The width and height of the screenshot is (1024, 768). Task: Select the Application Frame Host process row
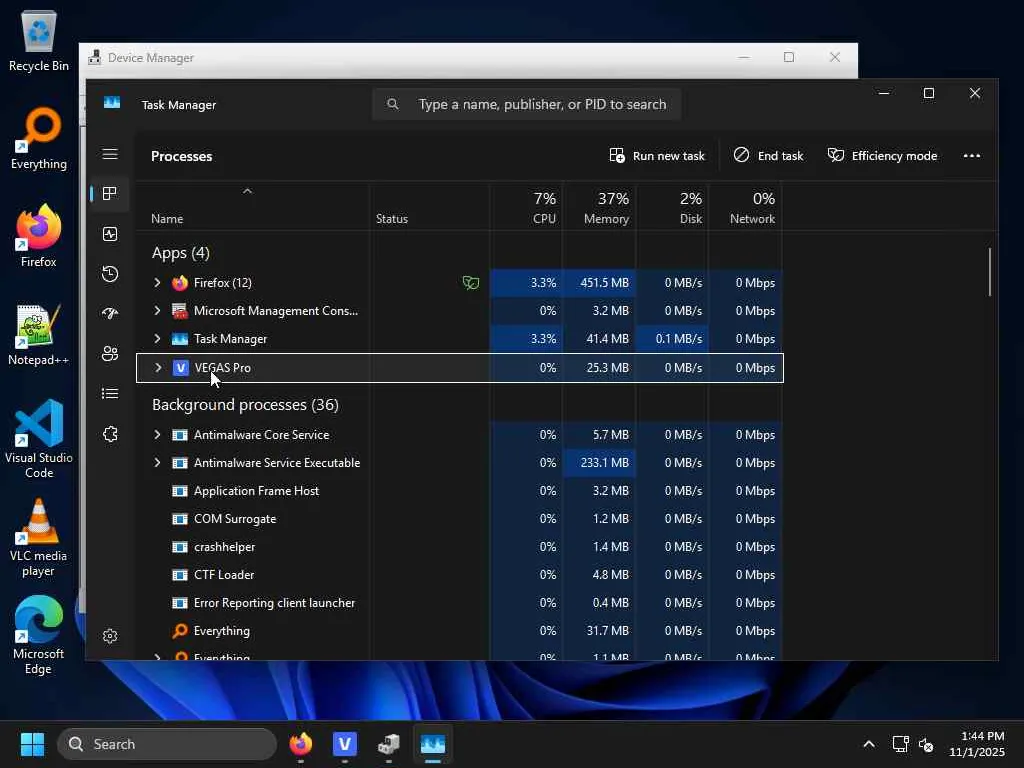pyautogui.click(x=459, y=491)
